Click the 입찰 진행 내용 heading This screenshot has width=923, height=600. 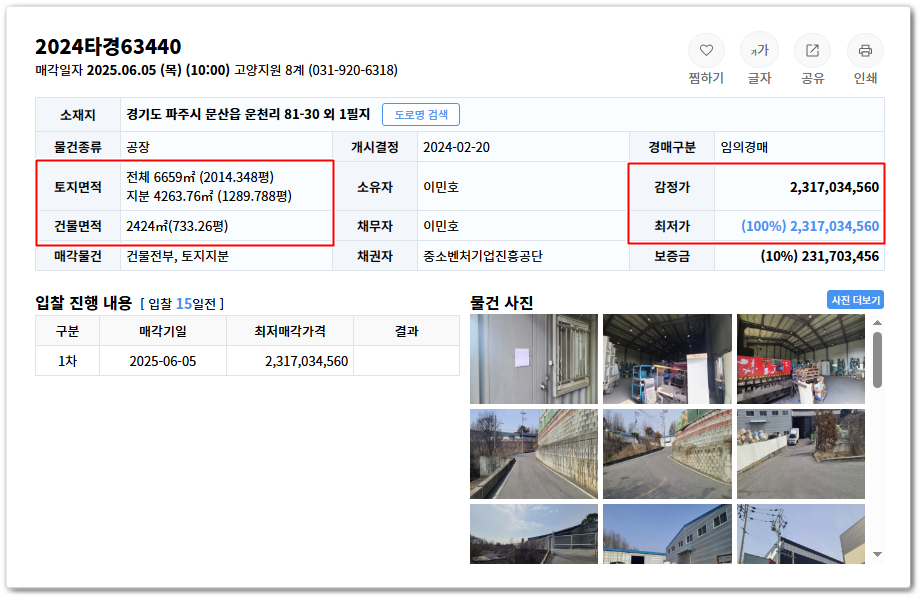pos(84,303)
